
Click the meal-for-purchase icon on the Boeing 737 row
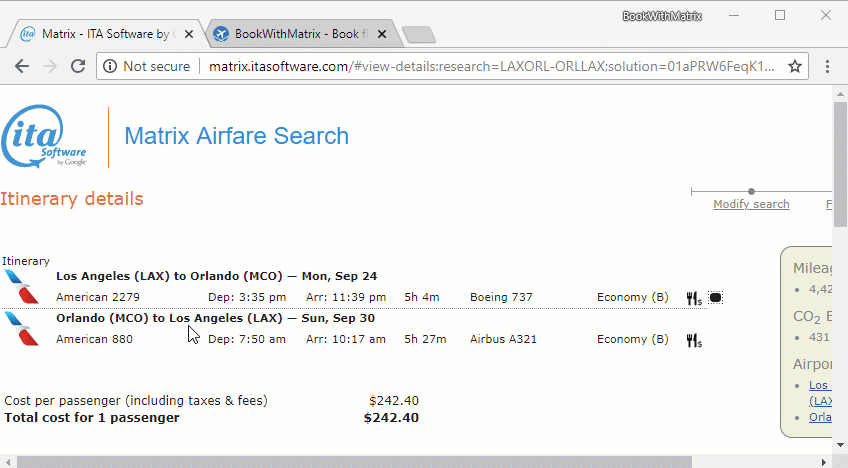tap(693, 298)
